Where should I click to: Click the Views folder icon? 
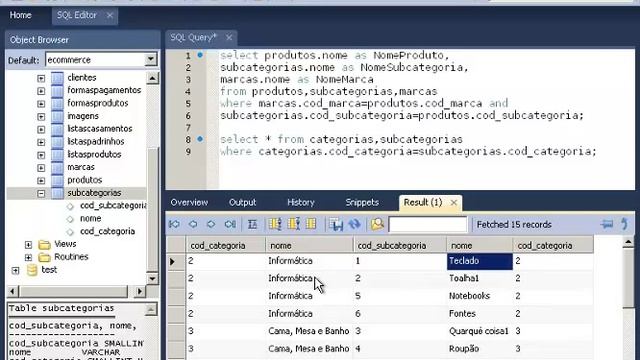44,244
